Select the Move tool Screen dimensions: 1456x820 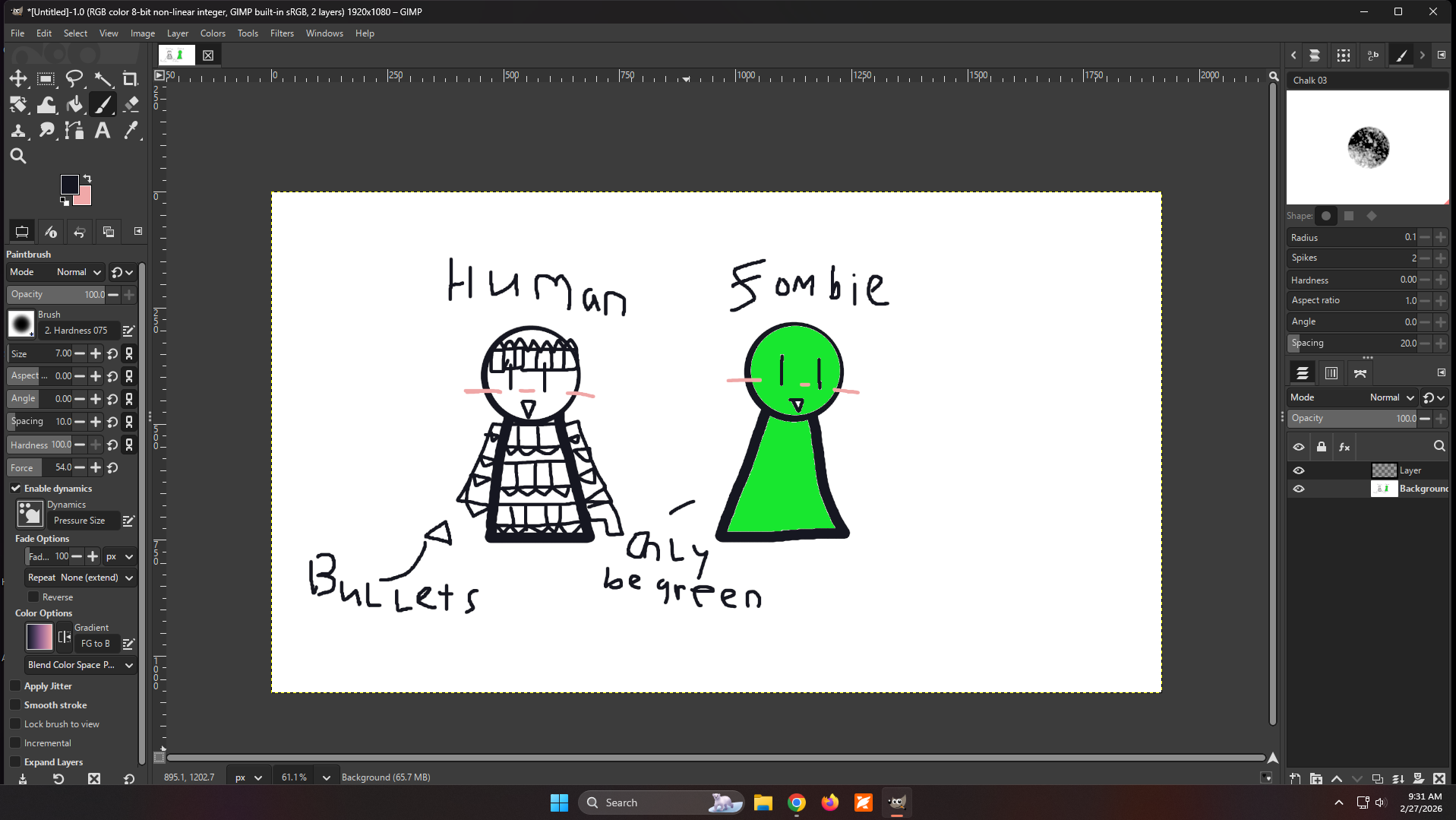coord(18,78)
